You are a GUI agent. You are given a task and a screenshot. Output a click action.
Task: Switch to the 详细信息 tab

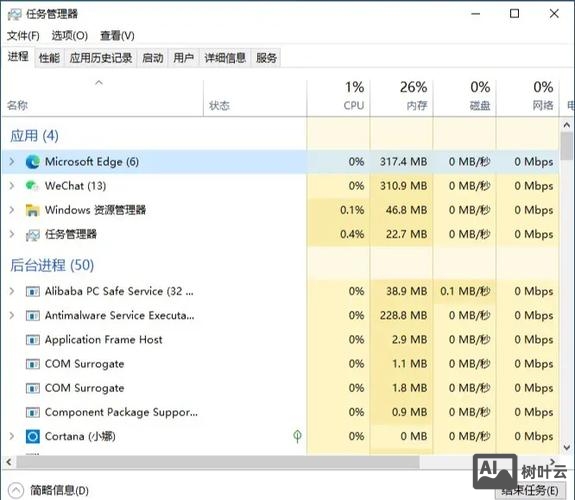coord(225,58)
